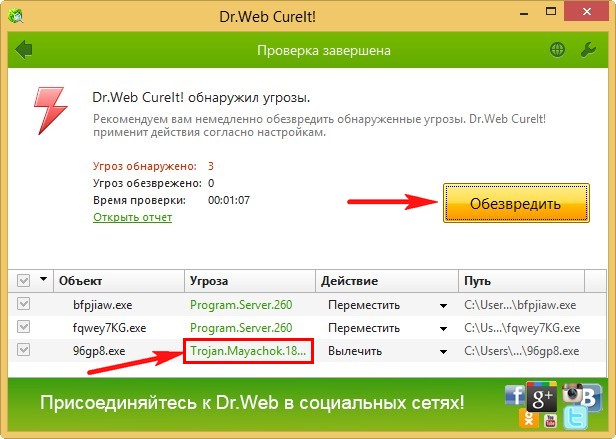Click the Обезвредить button
The height and width of the screenshot is (439, 616).
pos(516,203)
